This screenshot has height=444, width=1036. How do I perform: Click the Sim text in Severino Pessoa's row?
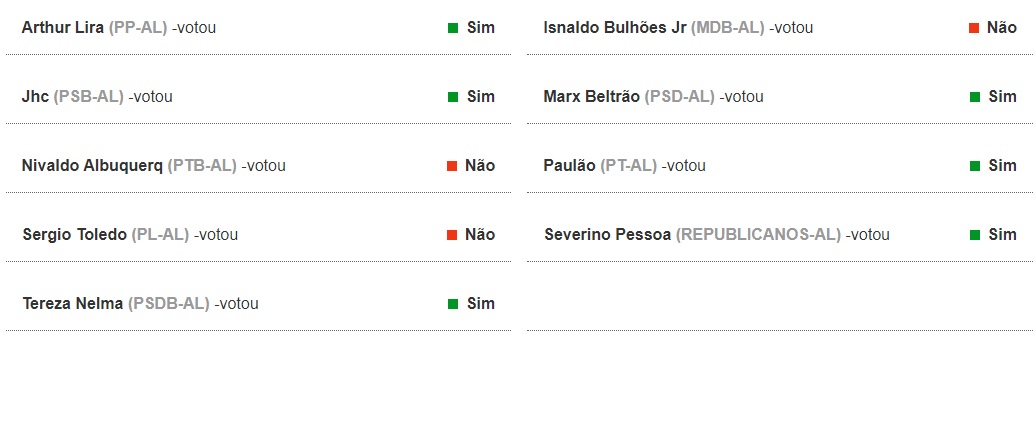(1002, 235)
